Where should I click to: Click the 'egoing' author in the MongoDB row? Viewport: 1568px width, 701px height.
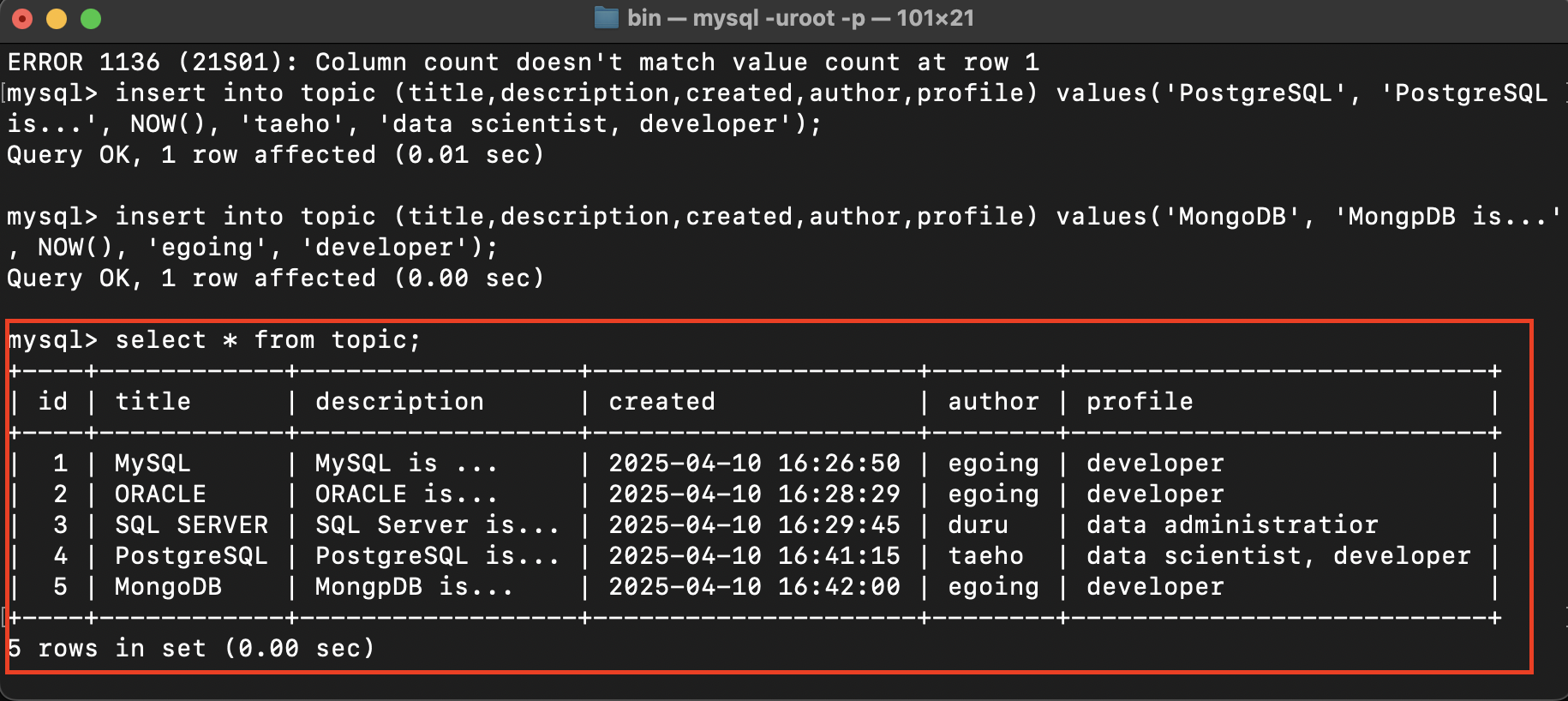[993, 588]
